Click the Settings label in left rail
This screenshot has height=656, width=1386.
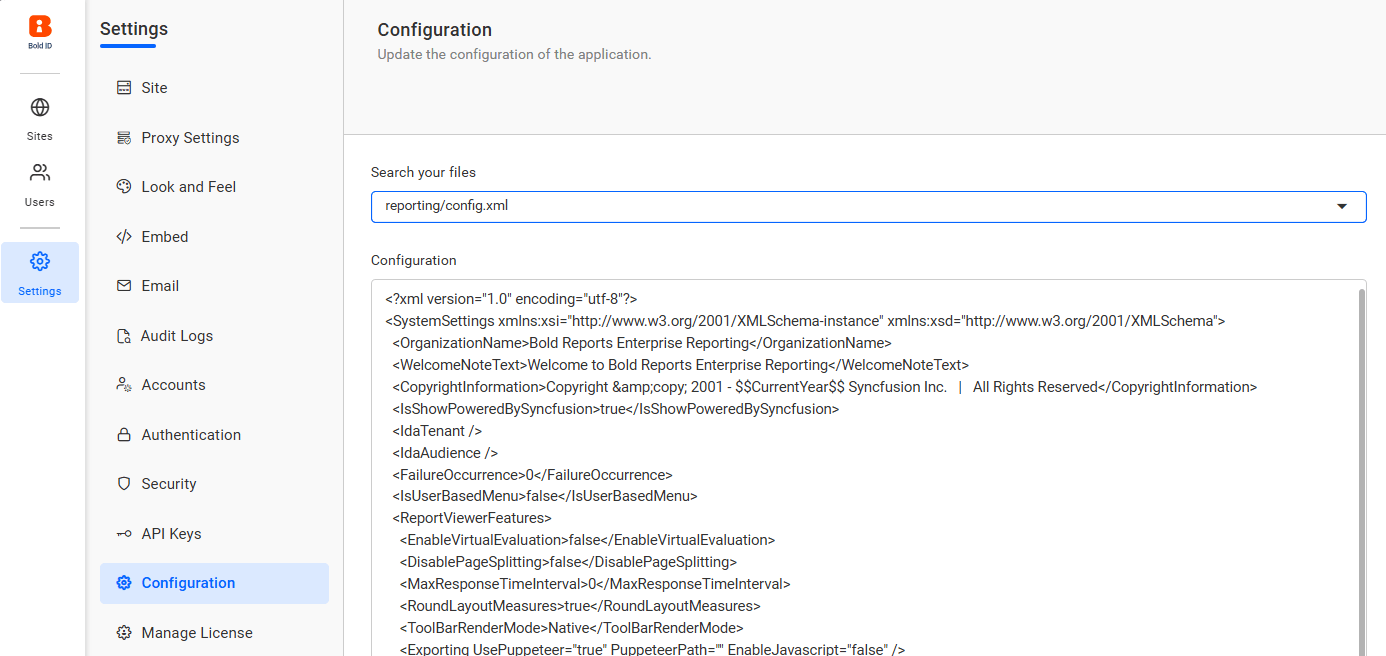40,292
